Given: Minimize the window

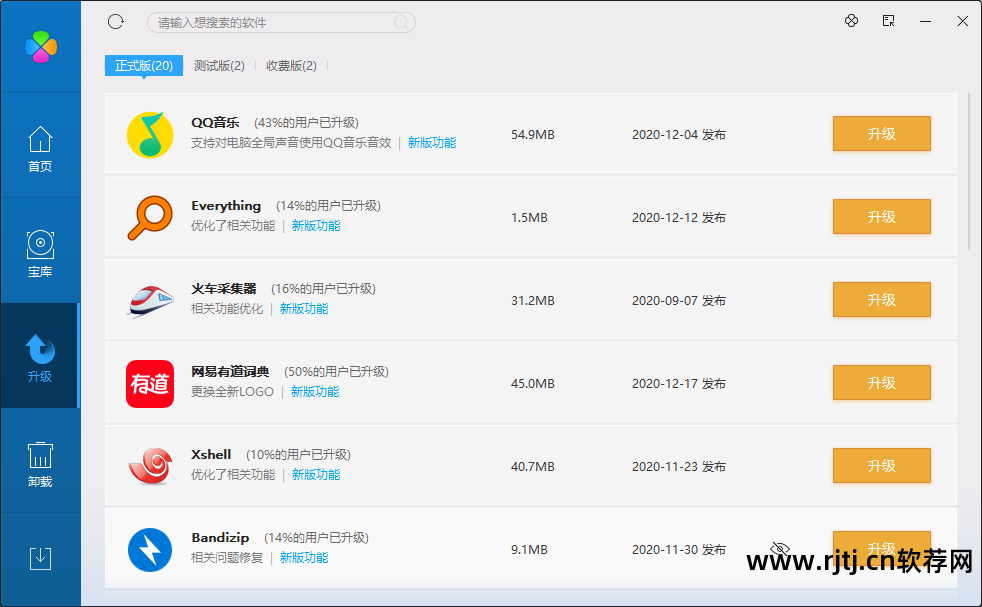Looking at the screenshot, I should pyautogui.click(x=925, y=21).
